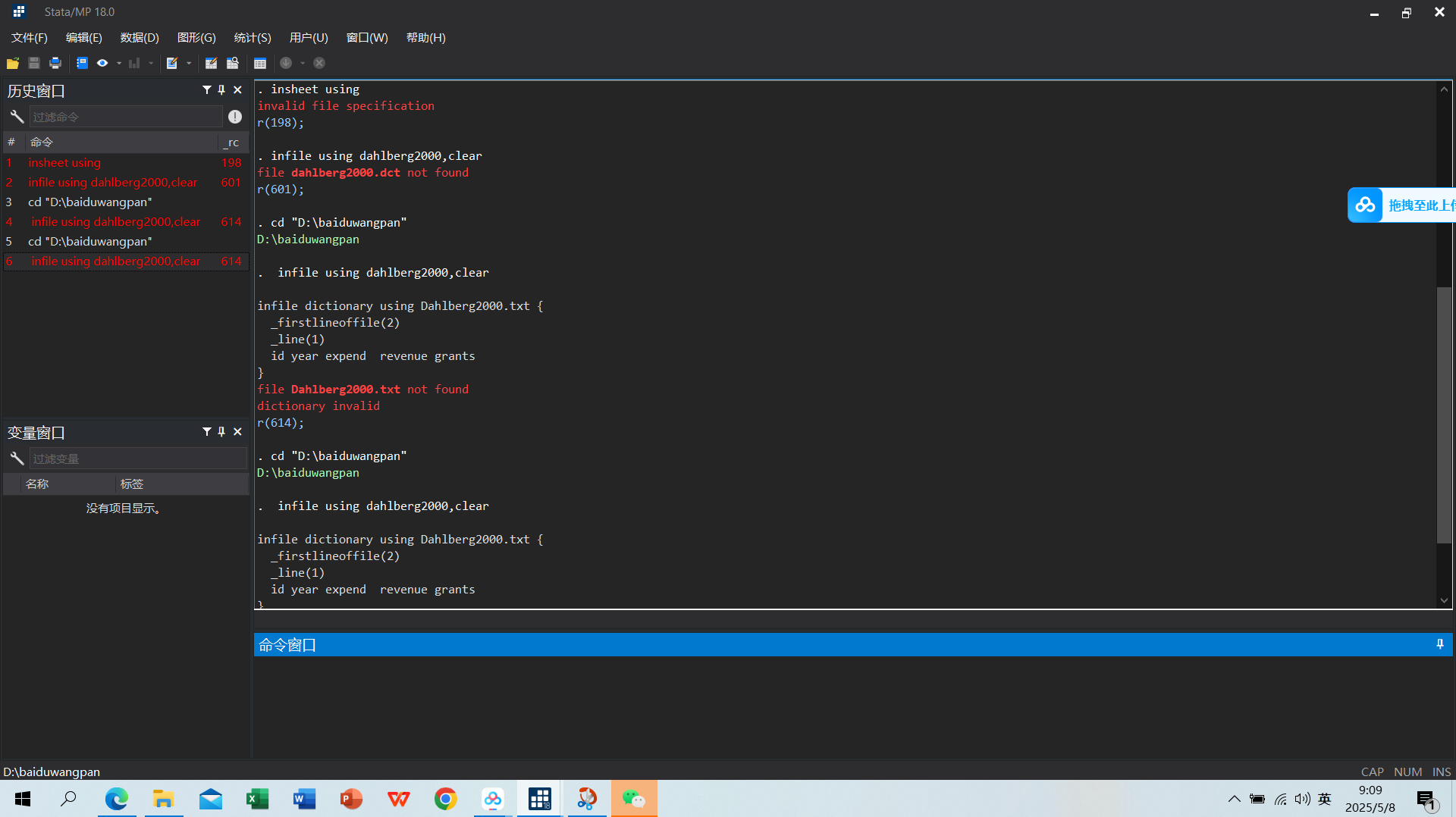The image size is (1456, 817).
Task: Click the Variables window wrench settings icon
Action: 17,459
